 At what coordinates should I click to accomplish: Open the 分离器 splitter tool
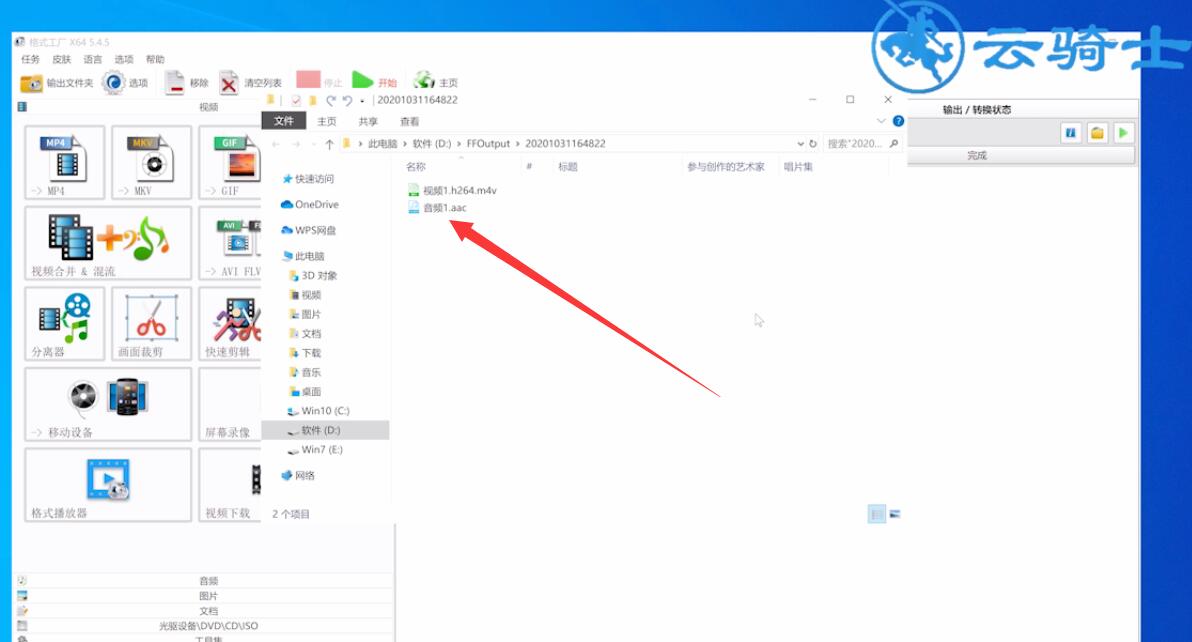[x=65, y=324]
